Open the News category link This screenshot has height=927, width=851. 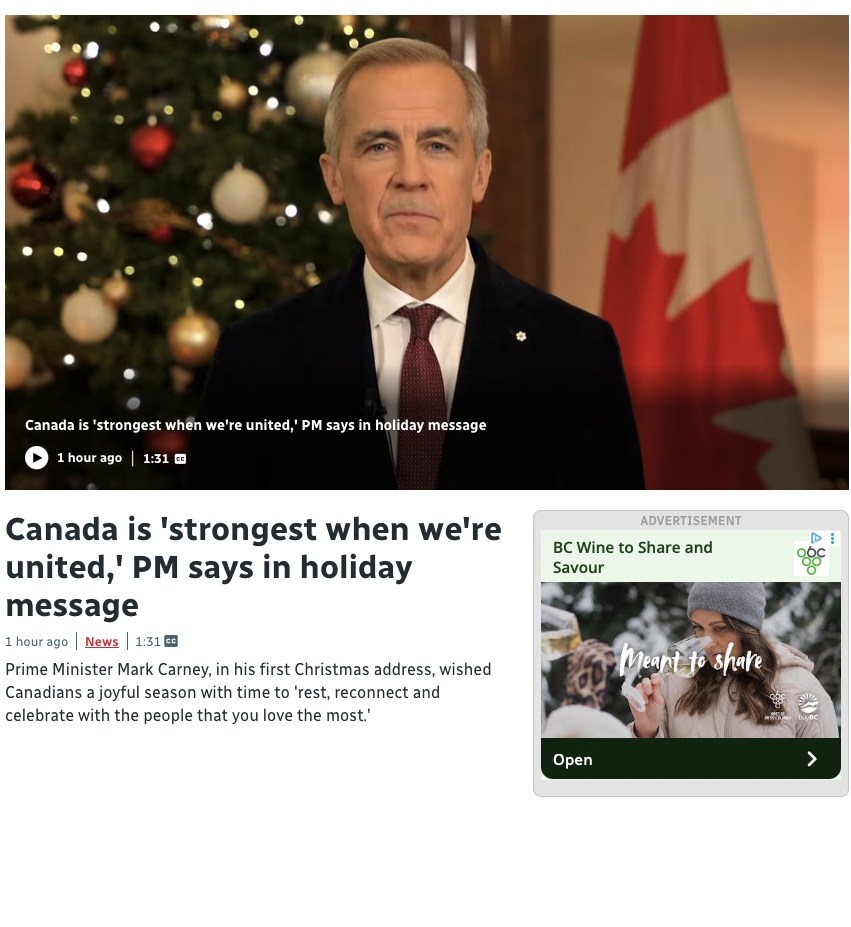tap(102, 641)
